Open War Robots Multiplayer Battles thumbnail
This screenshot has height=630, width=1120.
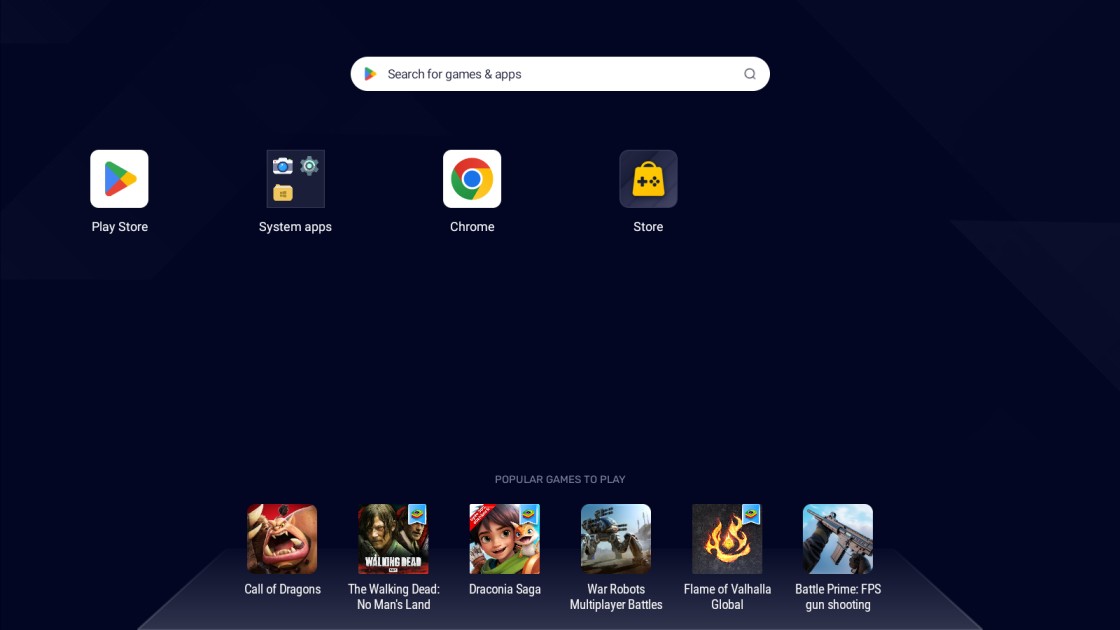(616, 539)
